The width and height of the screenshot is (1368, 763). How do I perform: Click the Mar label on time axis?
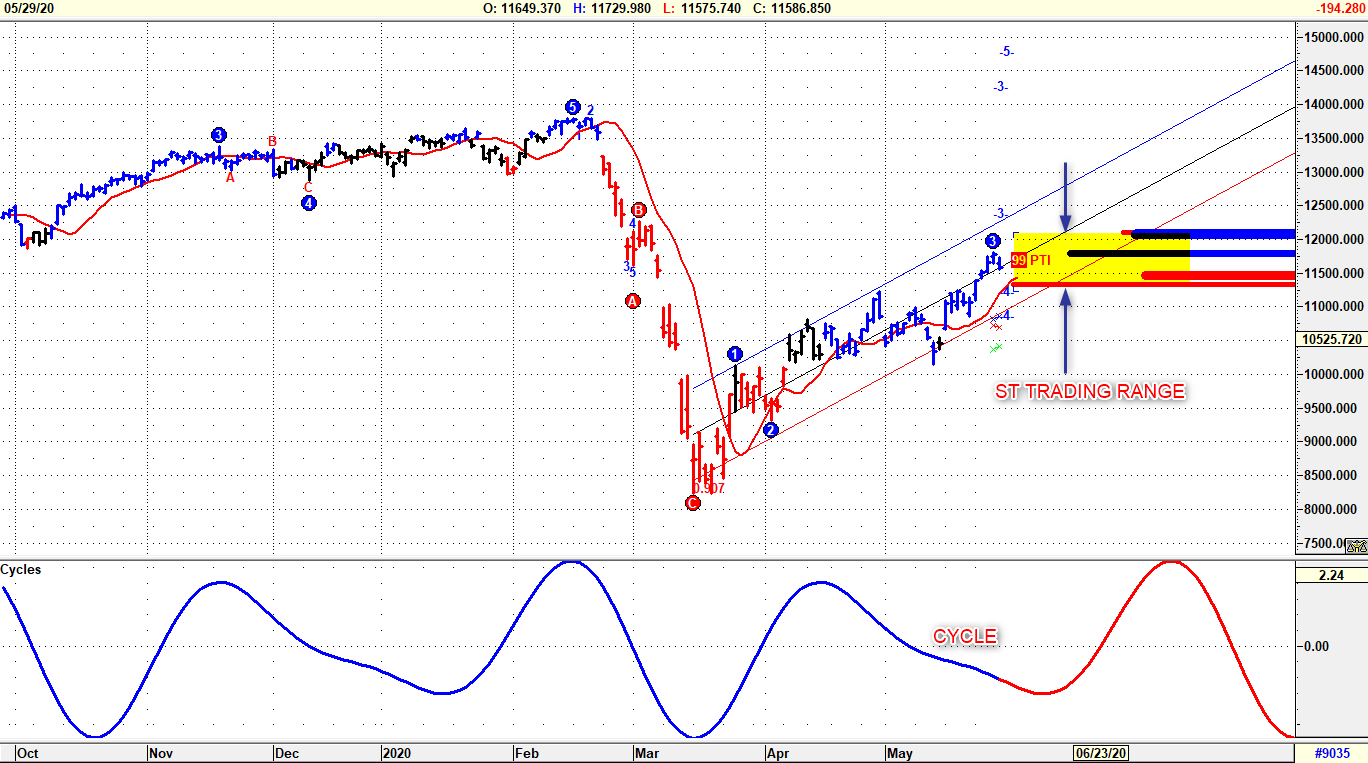point(646,753)
